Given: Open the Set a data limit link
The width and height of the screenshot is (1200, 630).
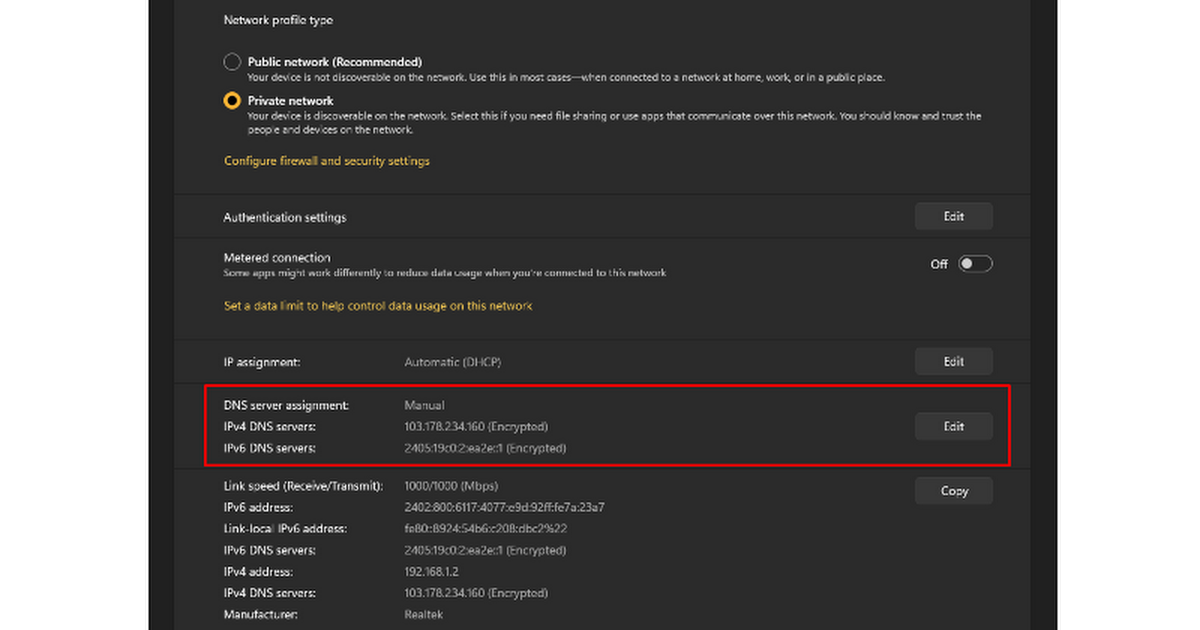Looking at the screenshot, I should 378,306.
